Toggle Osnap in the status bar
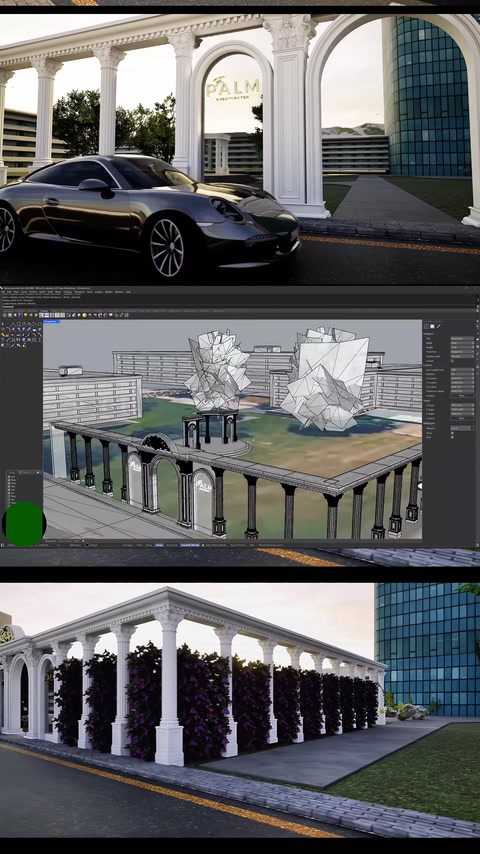The width and height of the screenshot is (480, 854). point(159,545)
